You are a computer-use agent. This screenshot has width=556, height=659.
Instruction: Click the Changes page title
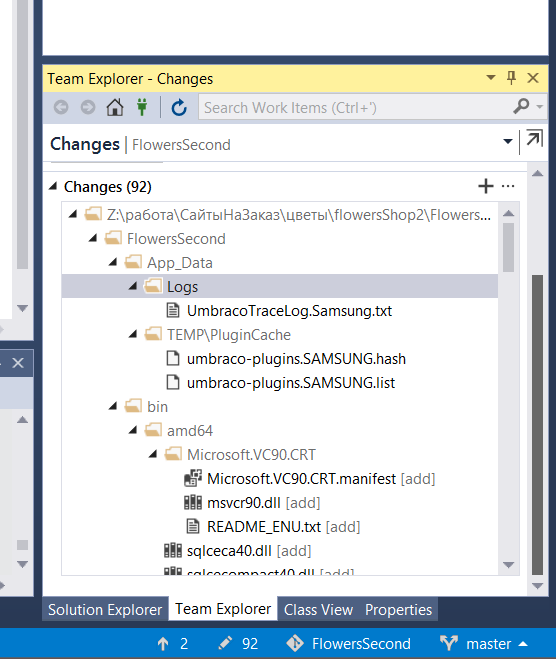tap(85, 144)
